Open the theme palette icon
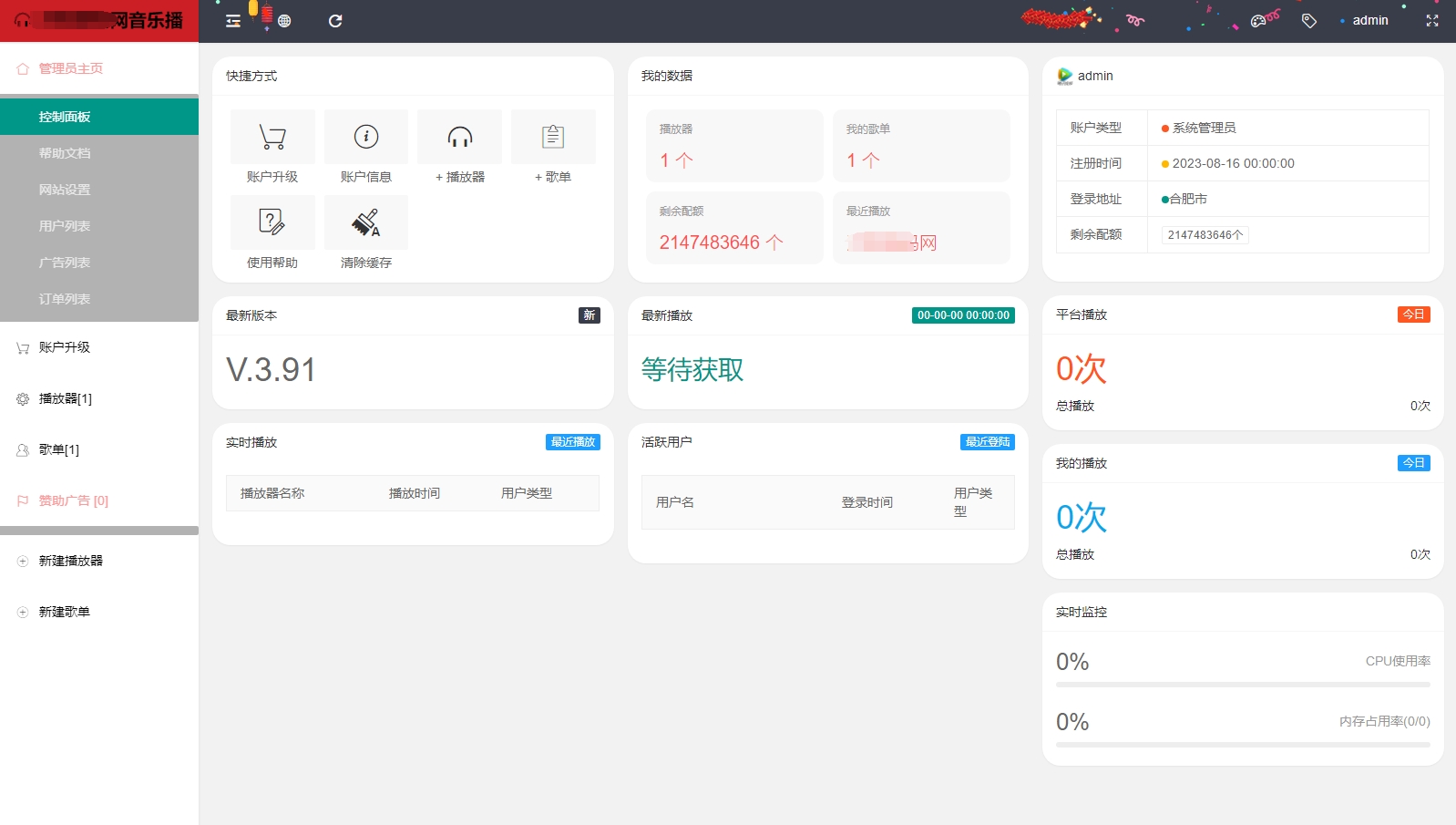 pyautogui.click(x=1259, y=21)
